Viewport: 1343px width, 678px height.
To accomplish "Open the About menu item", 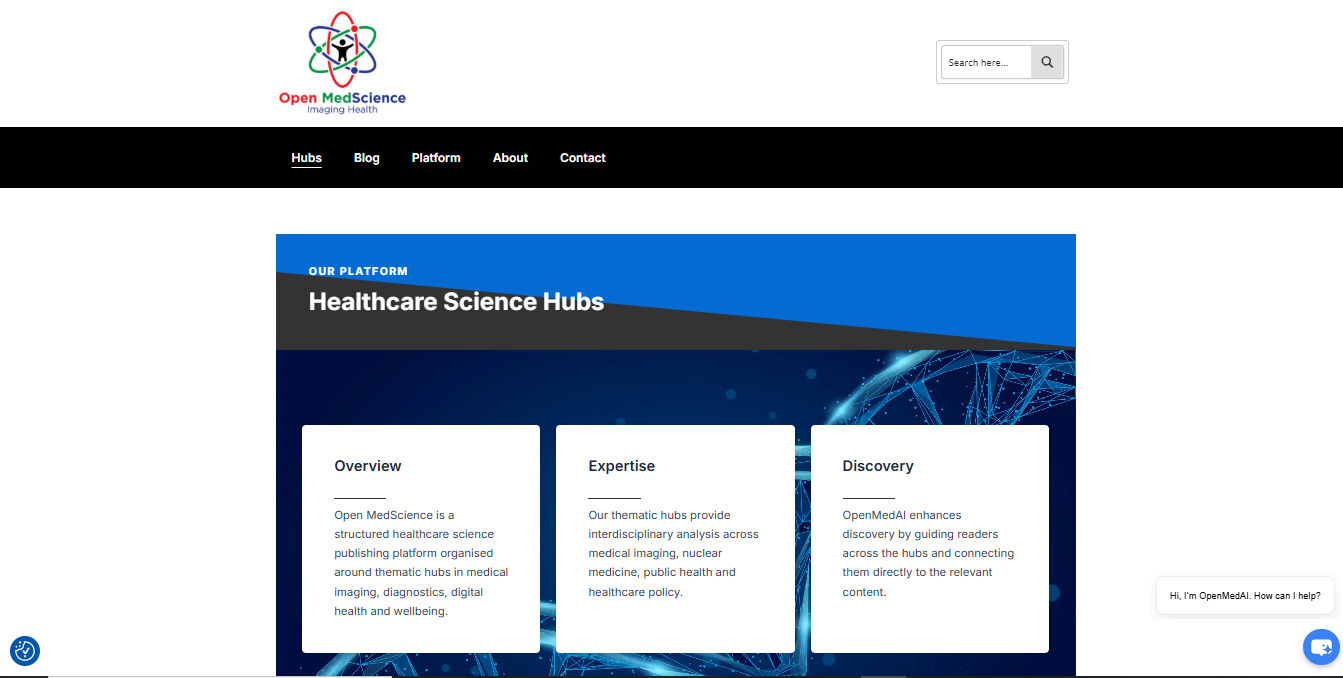I will tap(510, 158).
